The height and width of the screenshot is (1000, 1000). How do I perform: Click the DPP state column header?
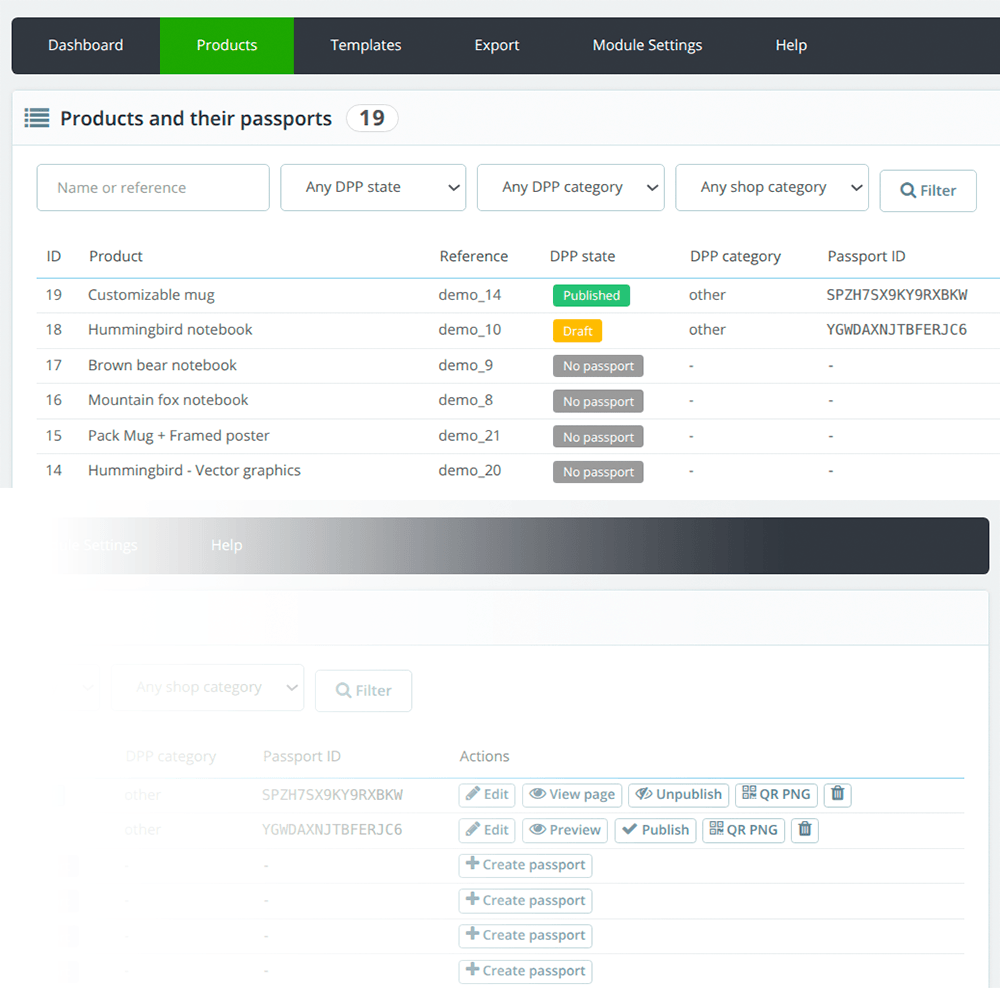[582, 256]
